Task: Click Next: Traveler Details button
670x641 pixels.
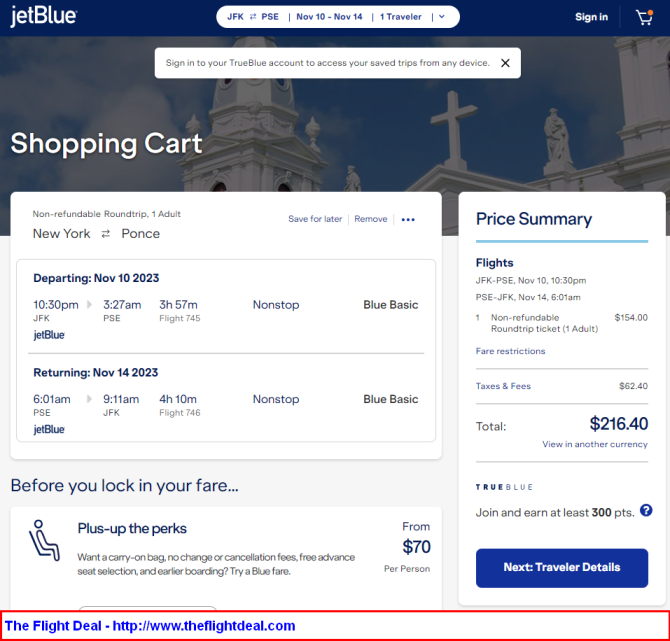Action: coord(562,568)
